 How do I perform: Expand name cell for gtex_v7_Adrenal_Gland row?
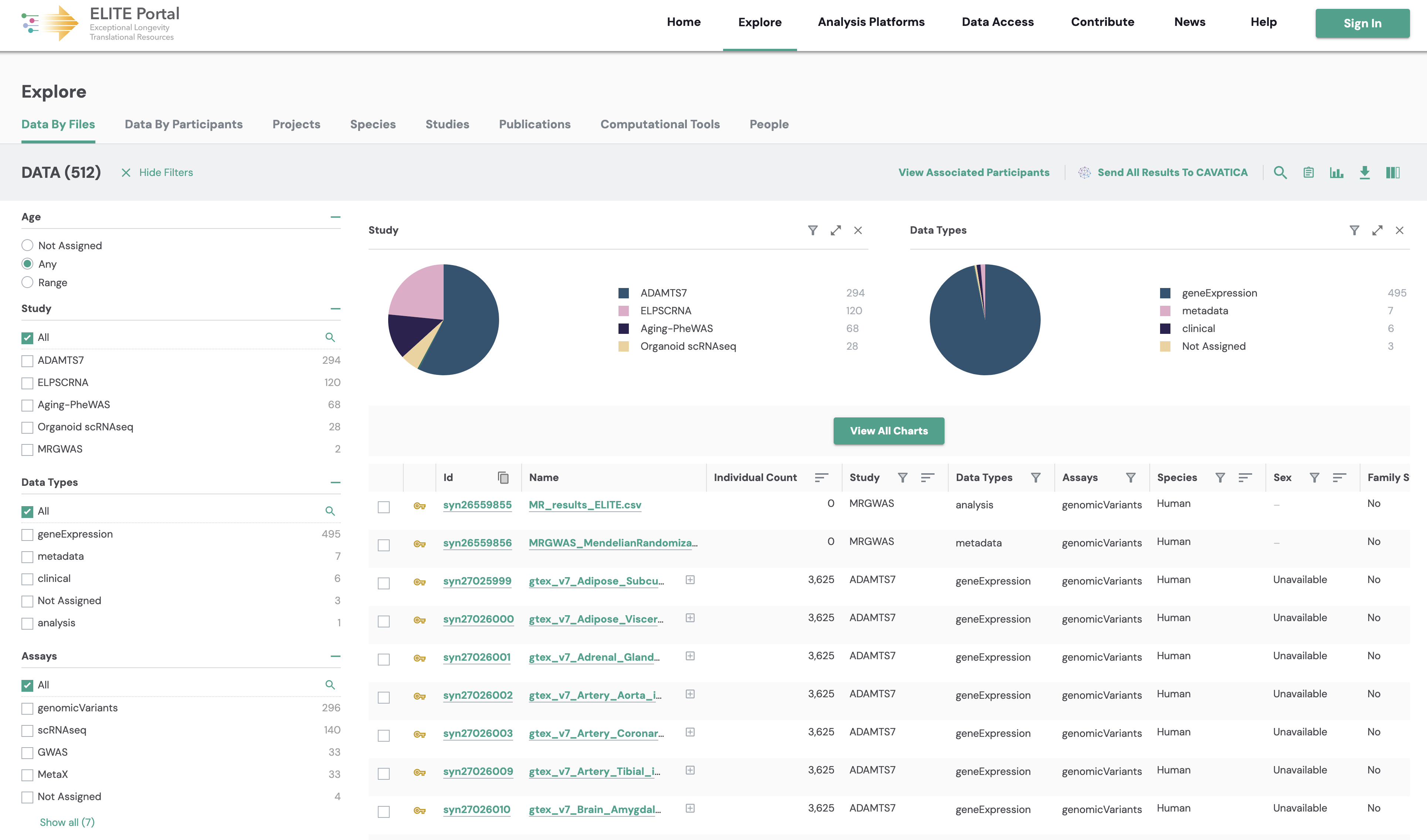click(x=690, y=656)
